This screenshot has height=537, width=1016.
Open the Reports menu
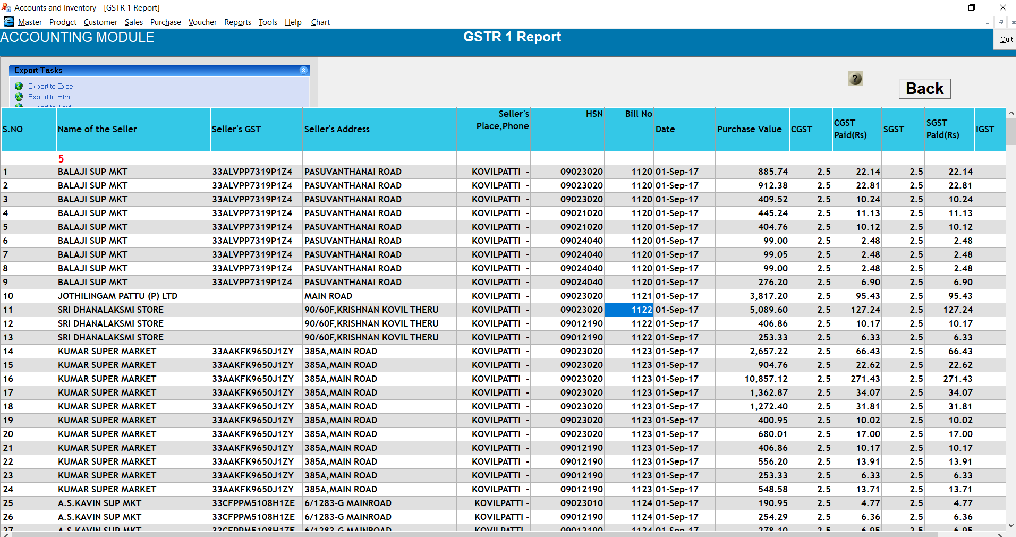237,21
